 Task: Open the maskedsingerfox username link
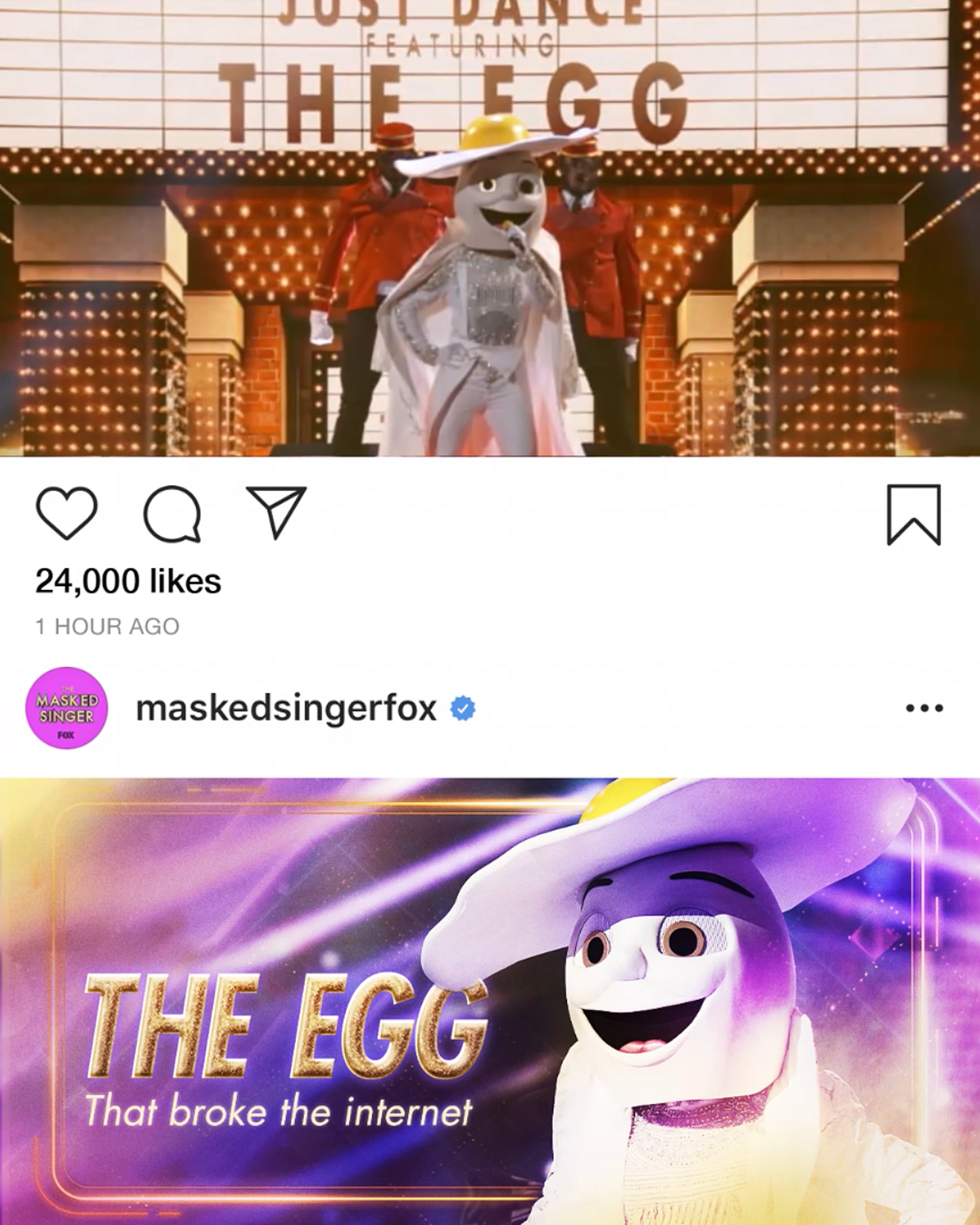point(286,708)
